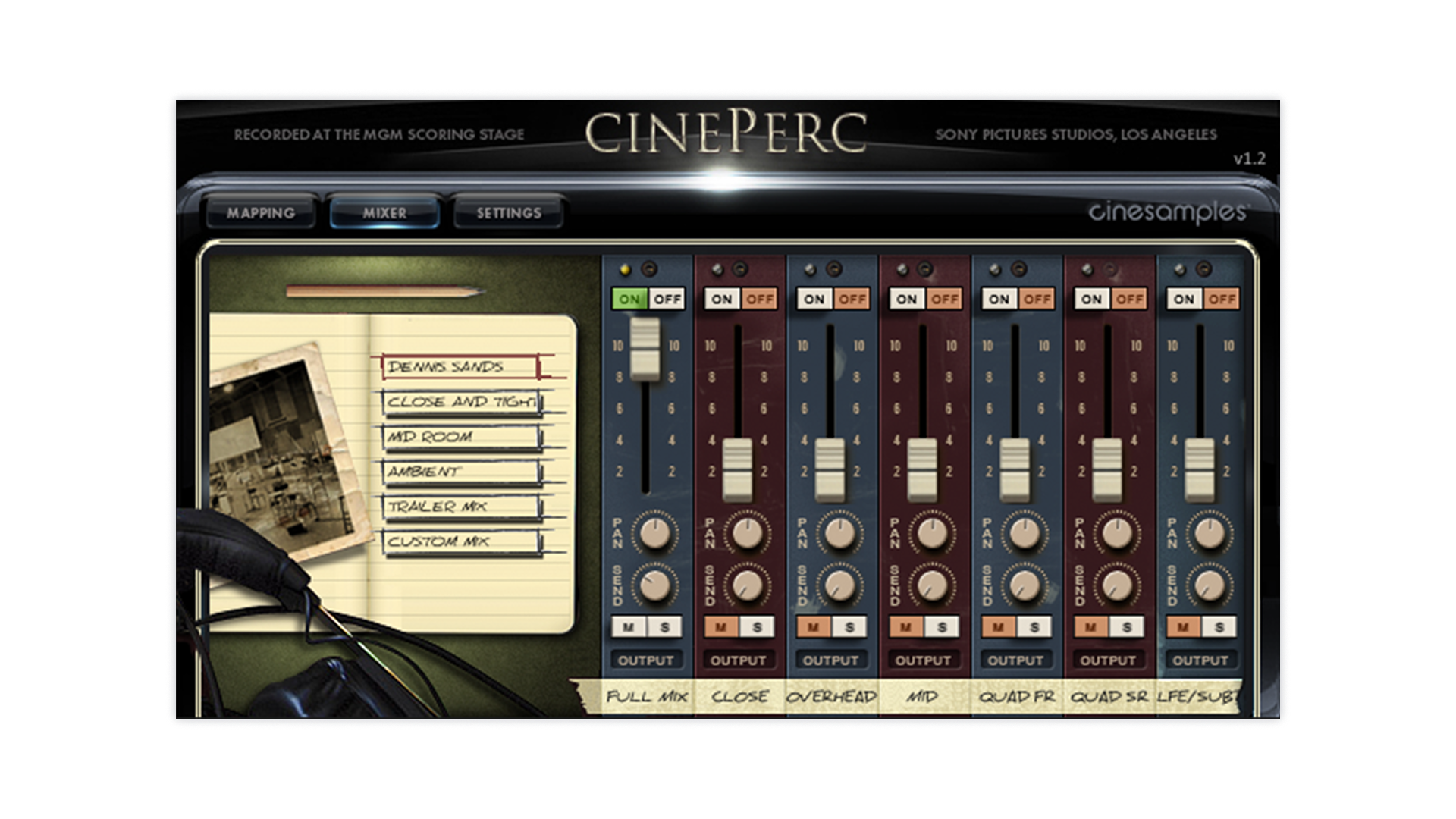Viewport: 1456px width, 819px height.
Task: Select the Trailer Mix preset
Action: (x=461, y=507)
